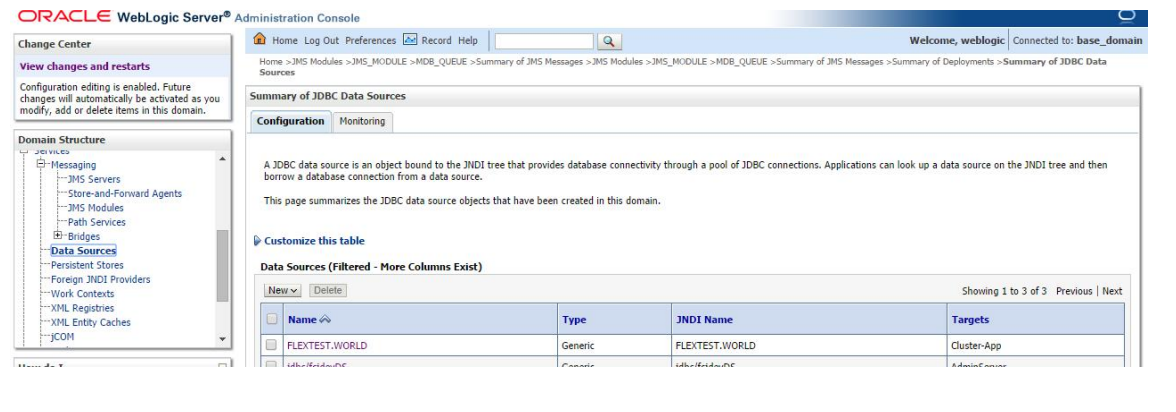Open Path Services tree item
Viewport: 1176px width, 412px height.
97,222
